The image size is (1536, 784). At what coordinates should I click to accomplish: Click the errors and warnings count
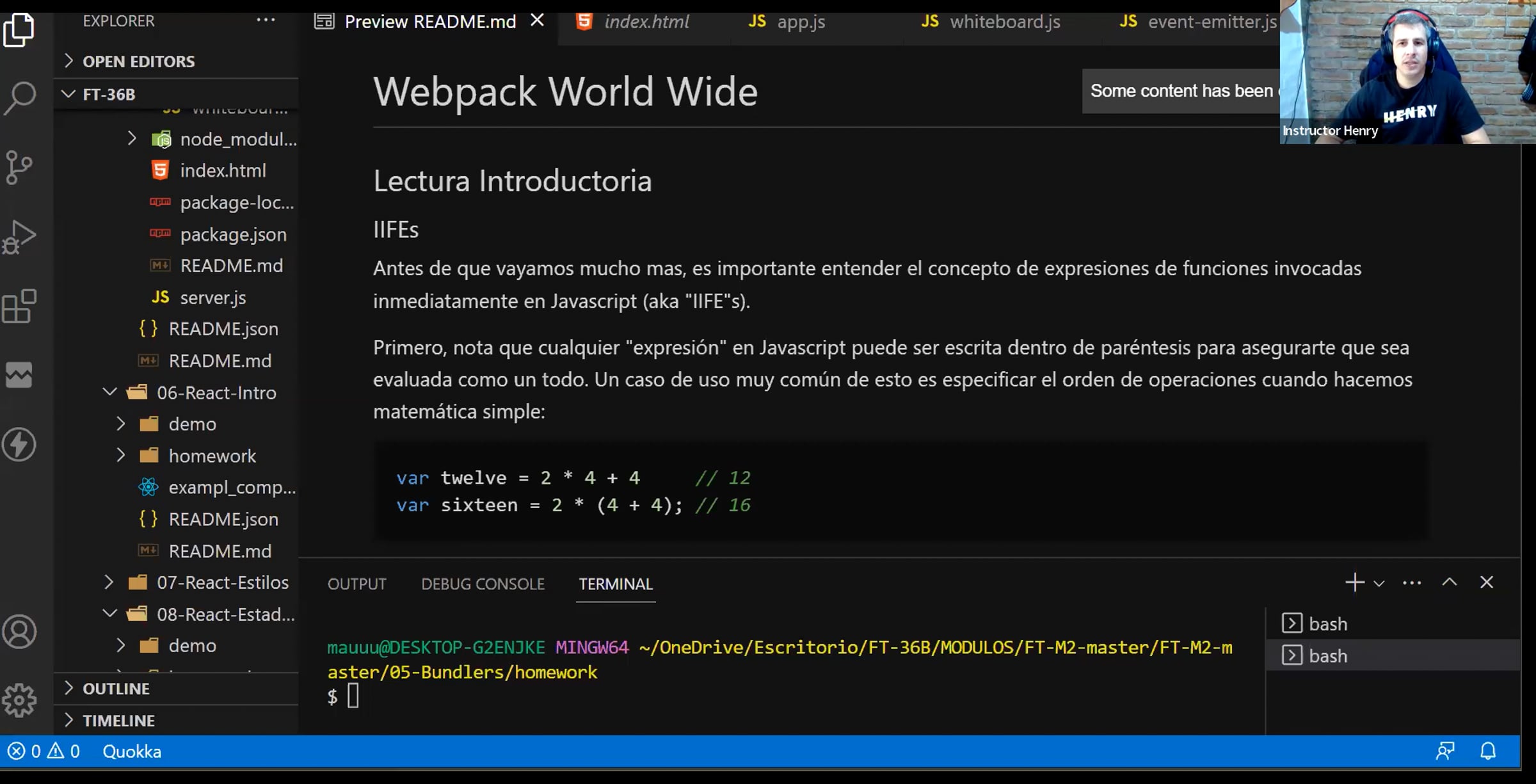click(44, 751)
